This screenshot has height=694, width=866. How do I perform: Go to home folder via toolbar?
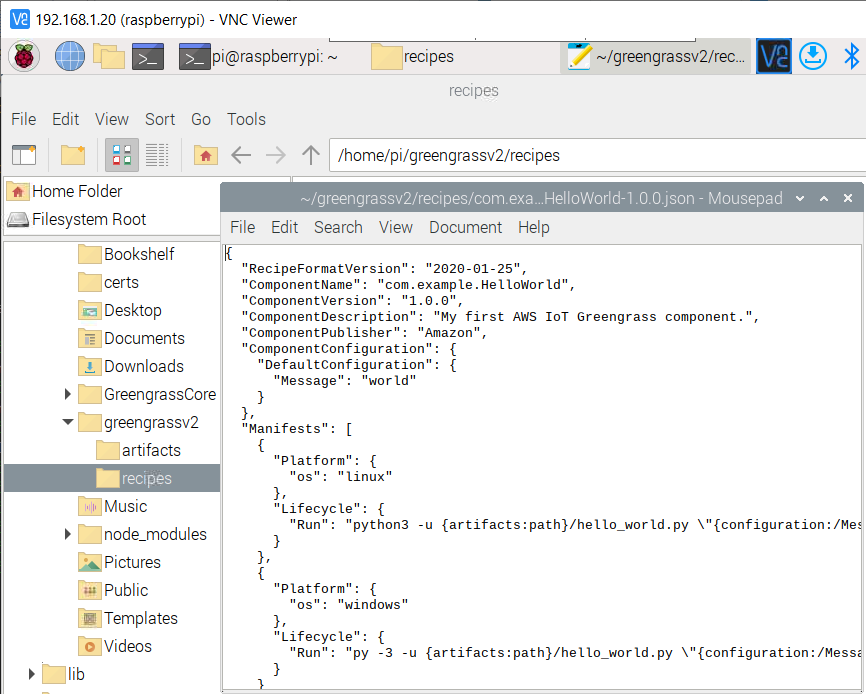[x=205, y=156]
